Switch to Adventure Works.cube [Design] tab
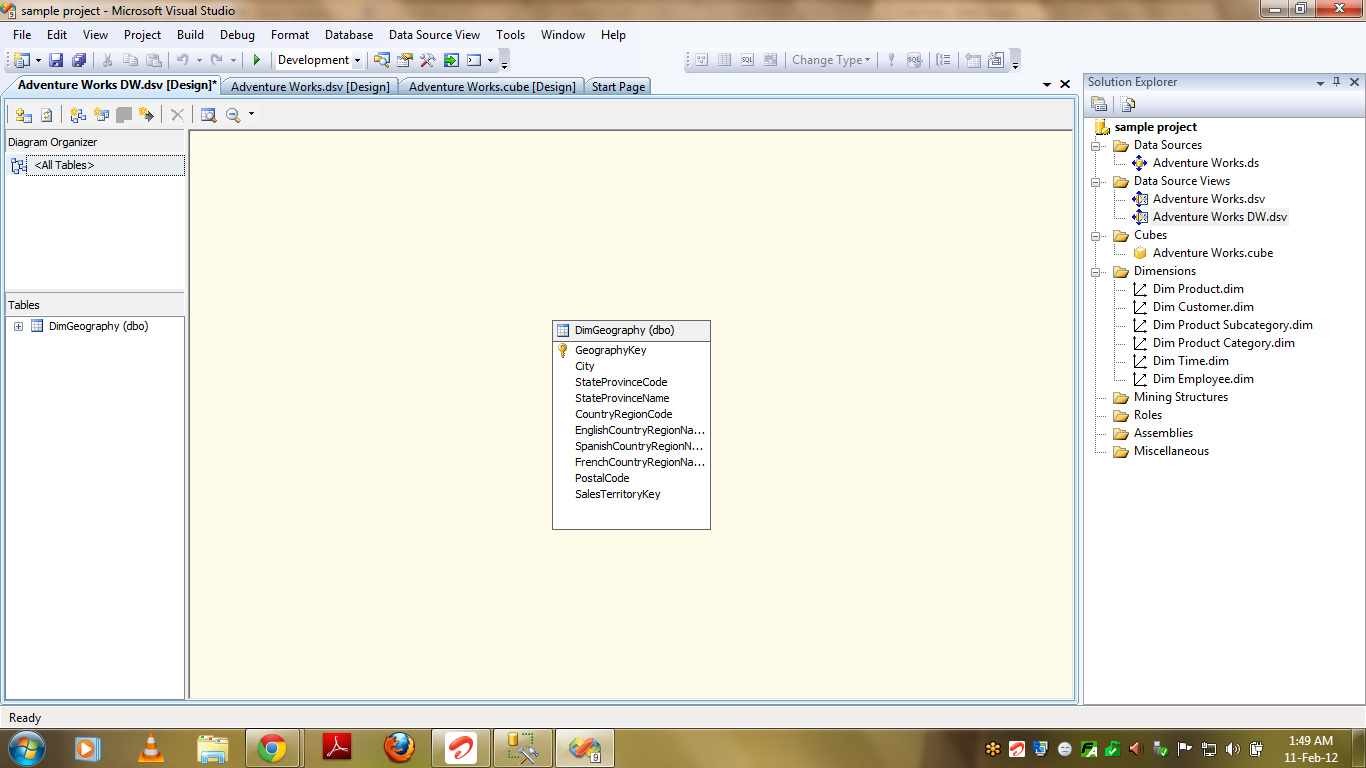This screenshot has height=768, width=1366. (x=492, y=87)
